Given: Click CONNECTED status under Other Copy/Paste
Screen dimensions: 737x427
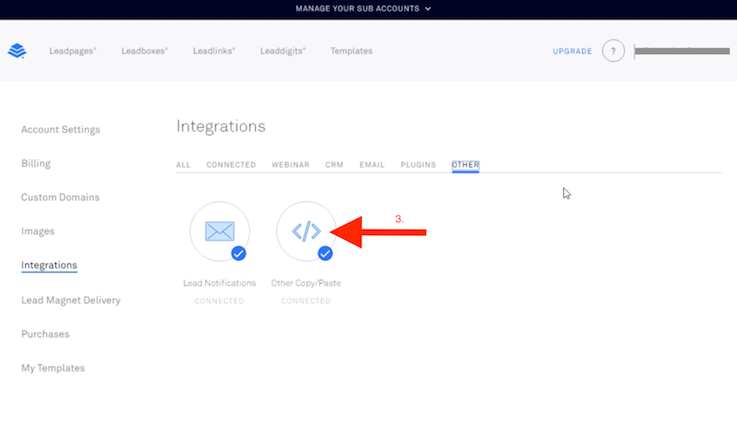Looking at the screenshot, I should point(306,301).
